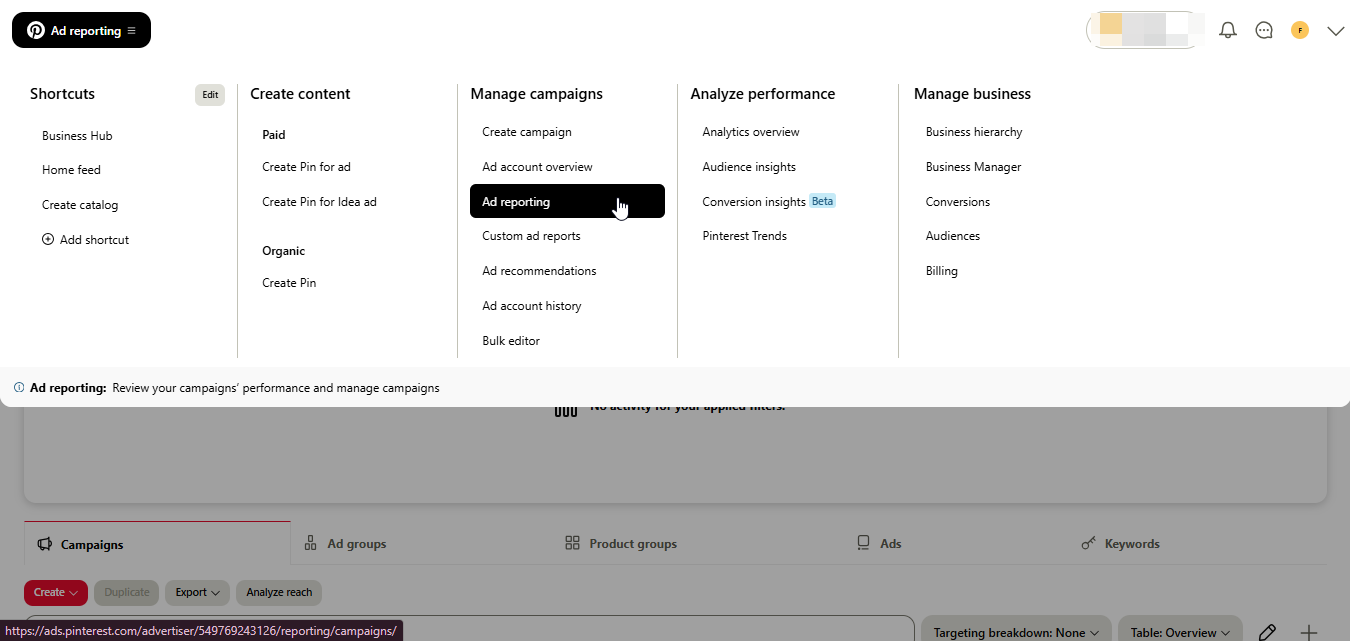Open Business hierarchy
This screenshot has width=1350, height=641.
pyautogui.click(x=974, y=132)
